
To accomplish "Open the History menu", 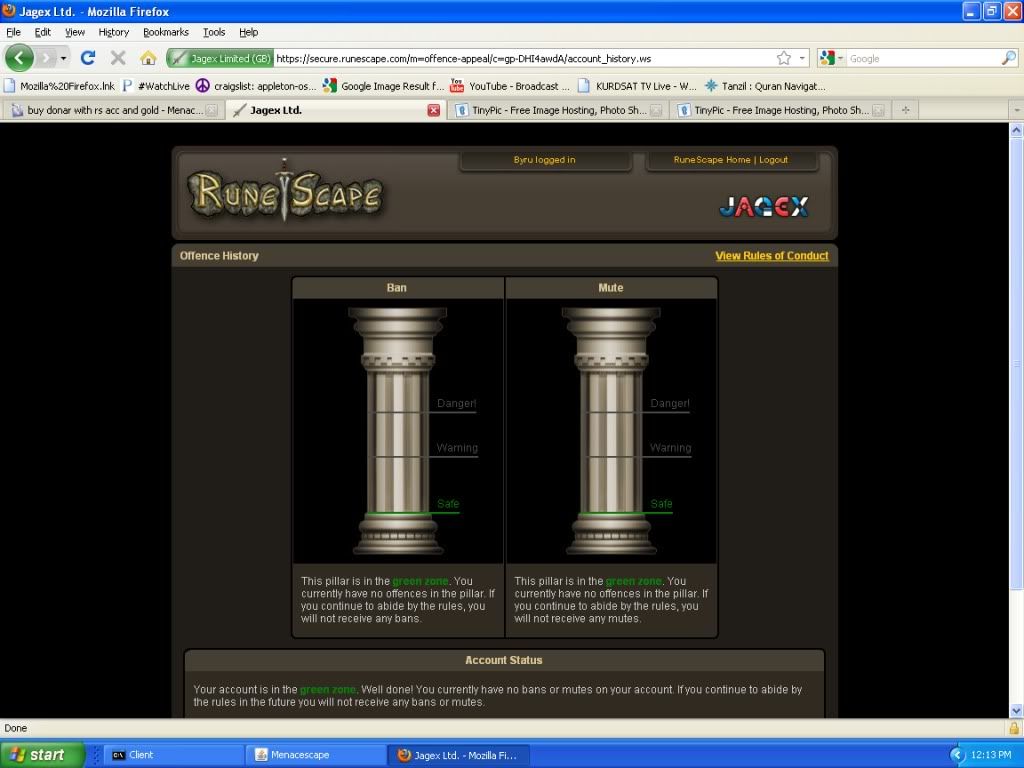I will tap(114, 32).
